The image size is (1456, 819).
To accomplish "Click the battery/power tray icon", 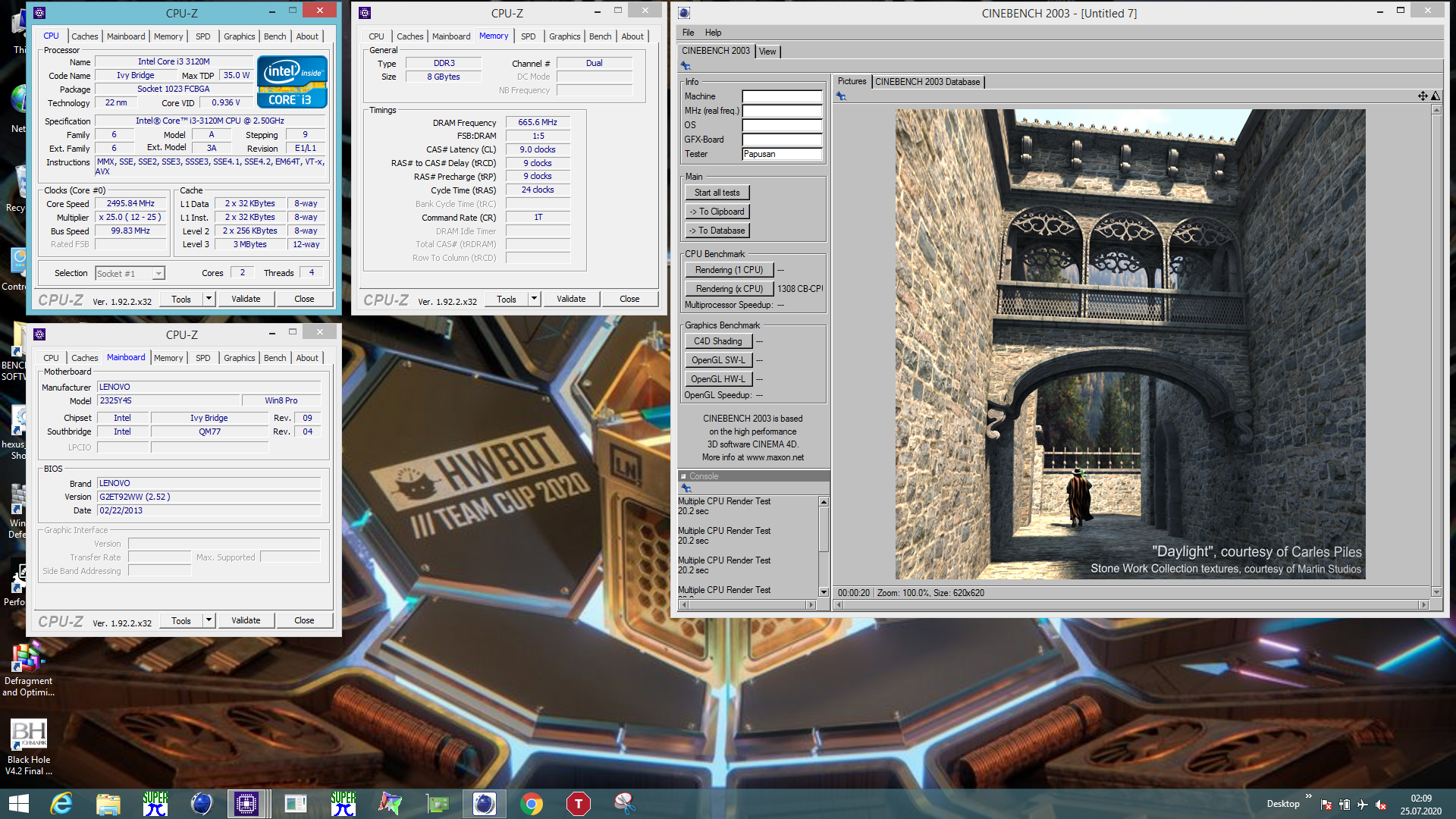I will point(1345,805).
